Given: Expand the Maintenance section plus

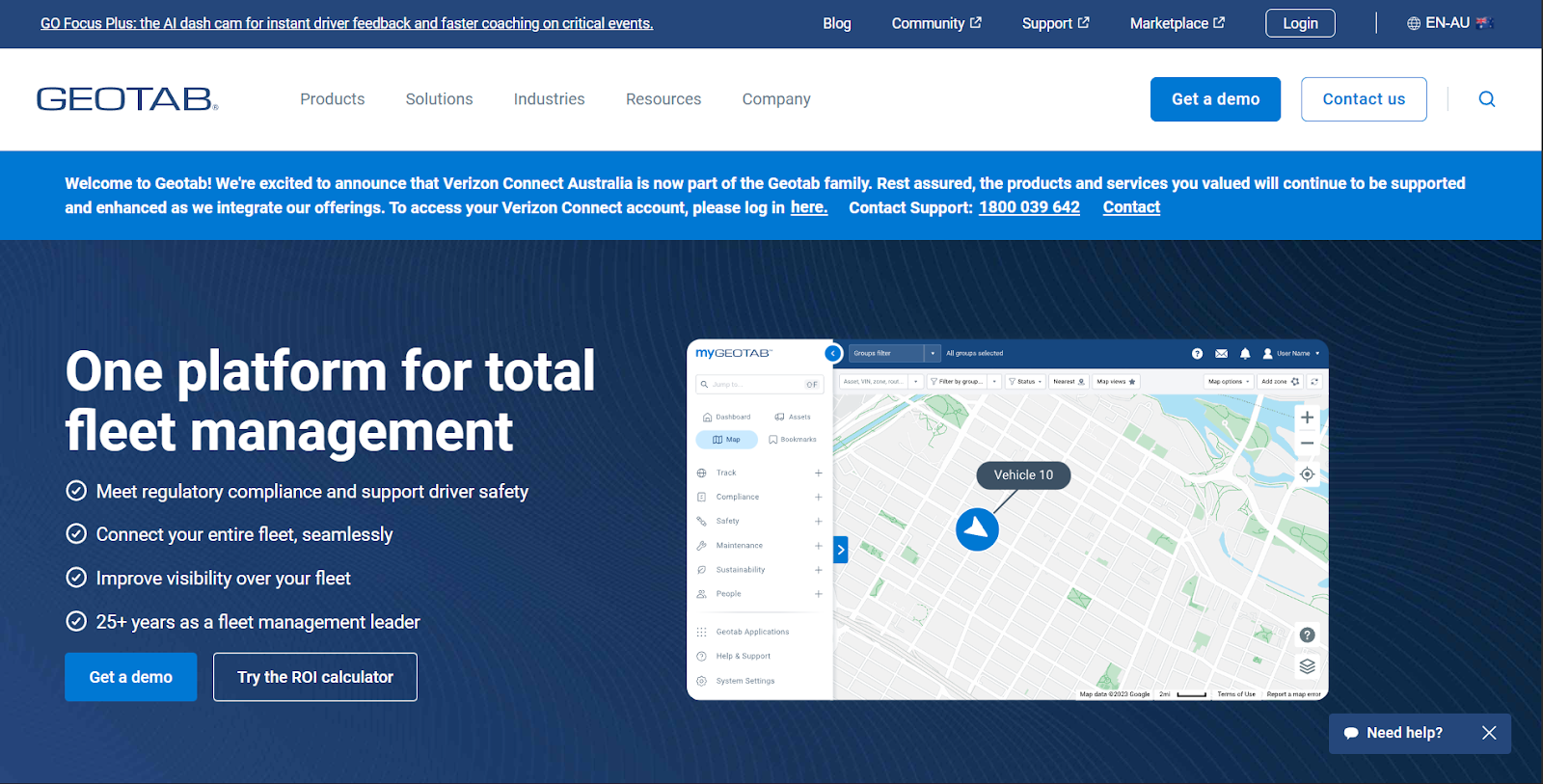Looking at the screenshot, I should point(818,546).
